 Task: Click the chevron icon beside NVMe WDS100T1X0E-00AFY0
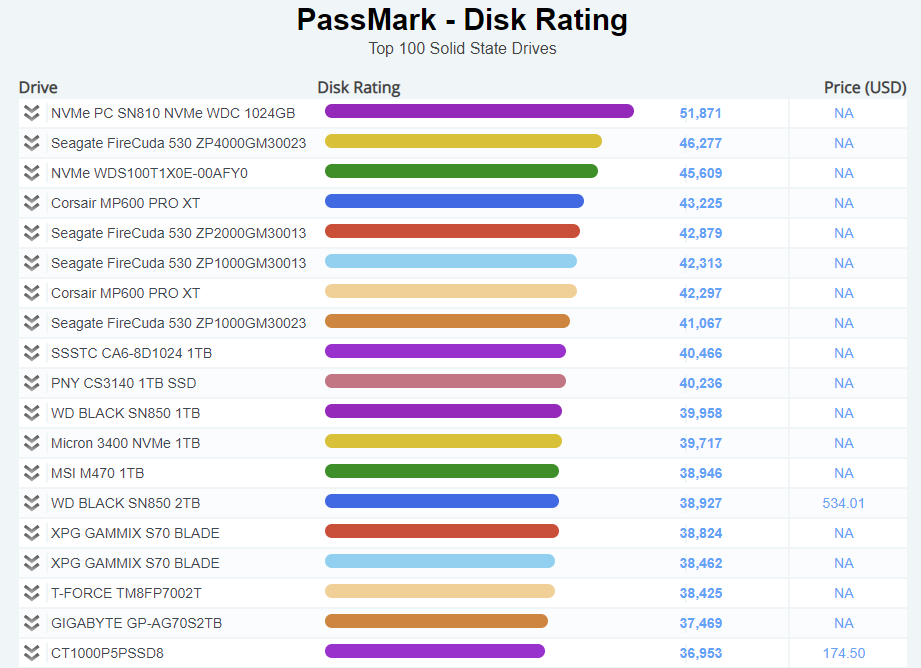click(31, 173)
